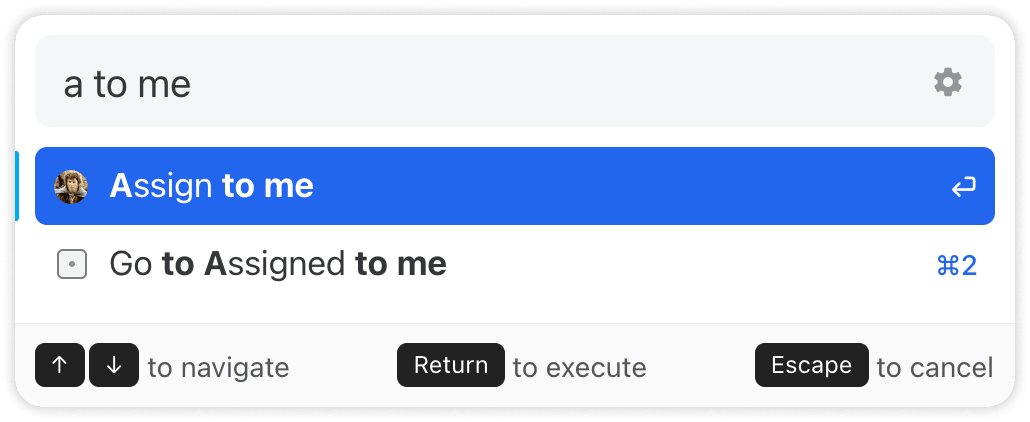Click the 'to cancel' hint text

click(934, 368)
